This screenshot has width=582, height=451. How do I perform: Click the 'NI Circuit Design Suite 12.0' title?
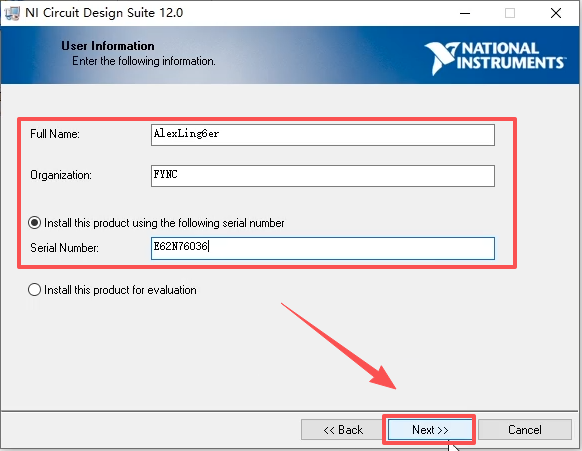coord(104,13)
